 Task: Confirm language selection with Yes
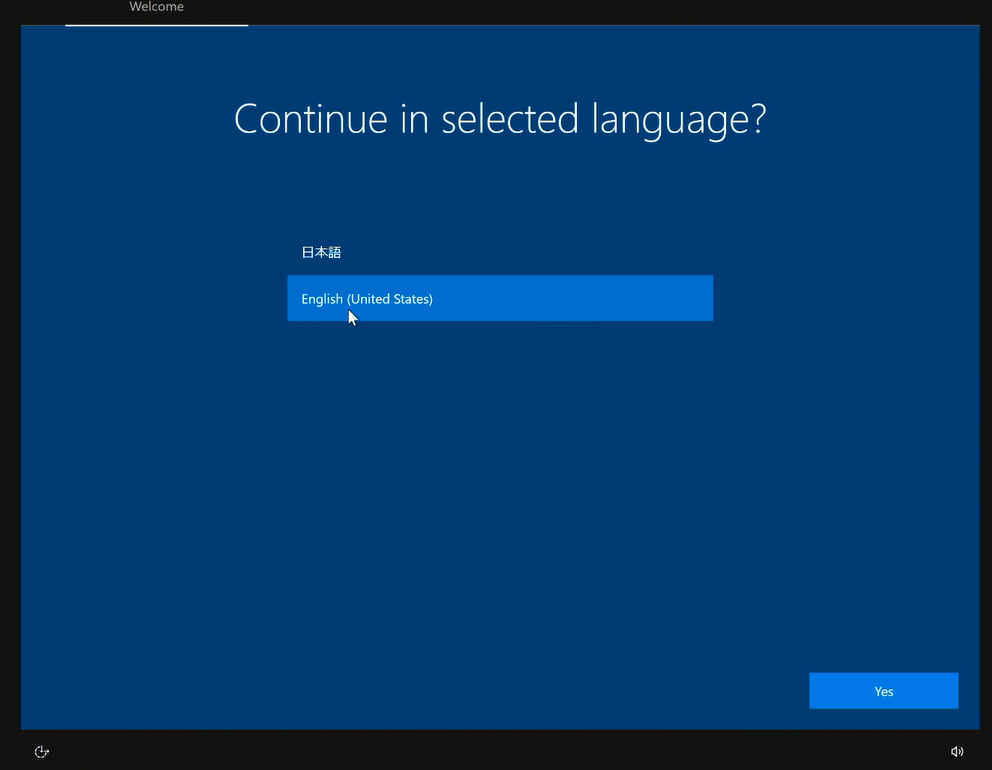point(883,691)
